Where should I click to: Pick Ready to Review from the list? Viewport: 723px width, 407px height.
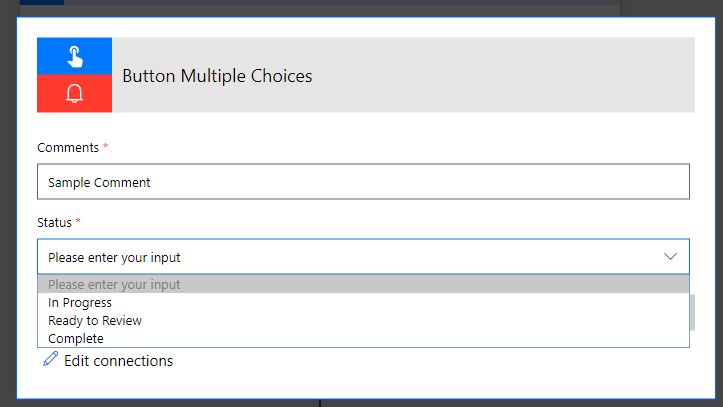point(95,321)
